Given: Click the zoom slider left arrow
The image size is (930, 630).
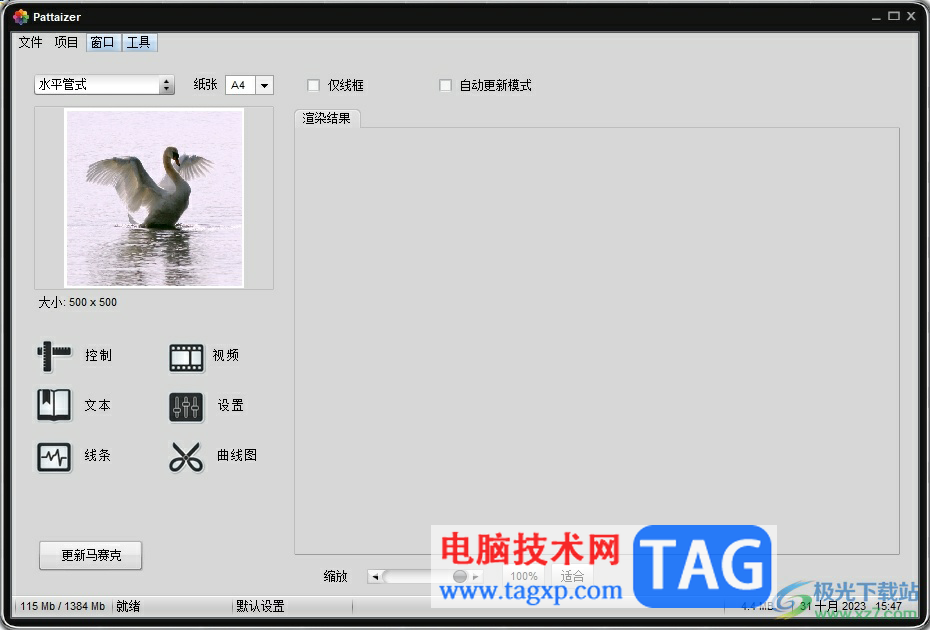Looking at the screenshot, I should (x=375, y=576).
